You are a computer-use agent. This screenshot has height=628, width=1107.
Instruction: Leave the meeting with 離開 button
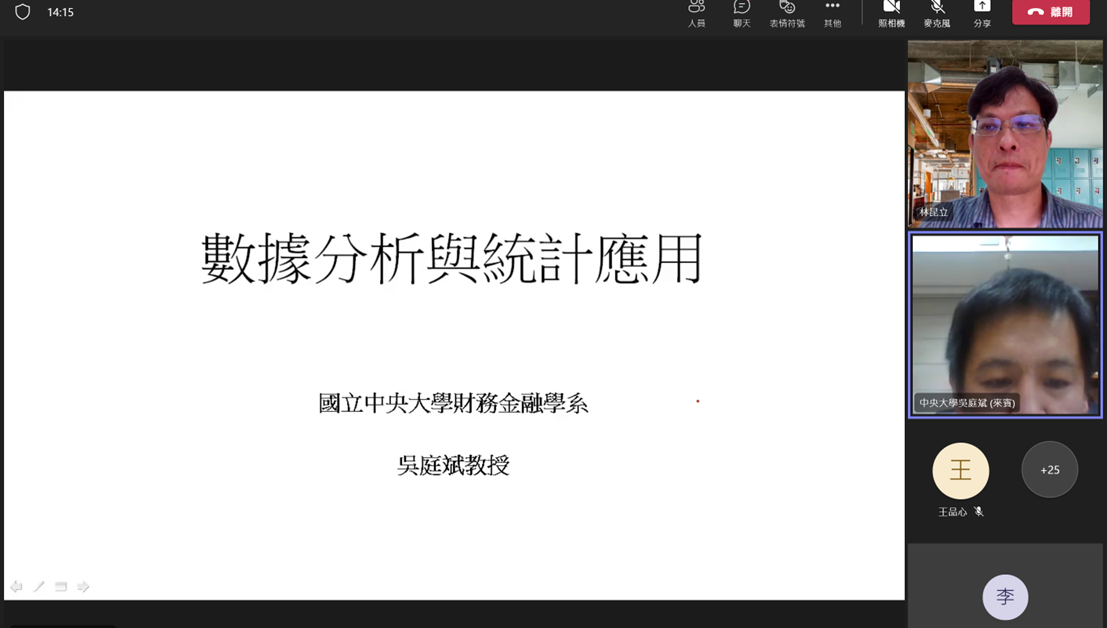click(1051, 12)
